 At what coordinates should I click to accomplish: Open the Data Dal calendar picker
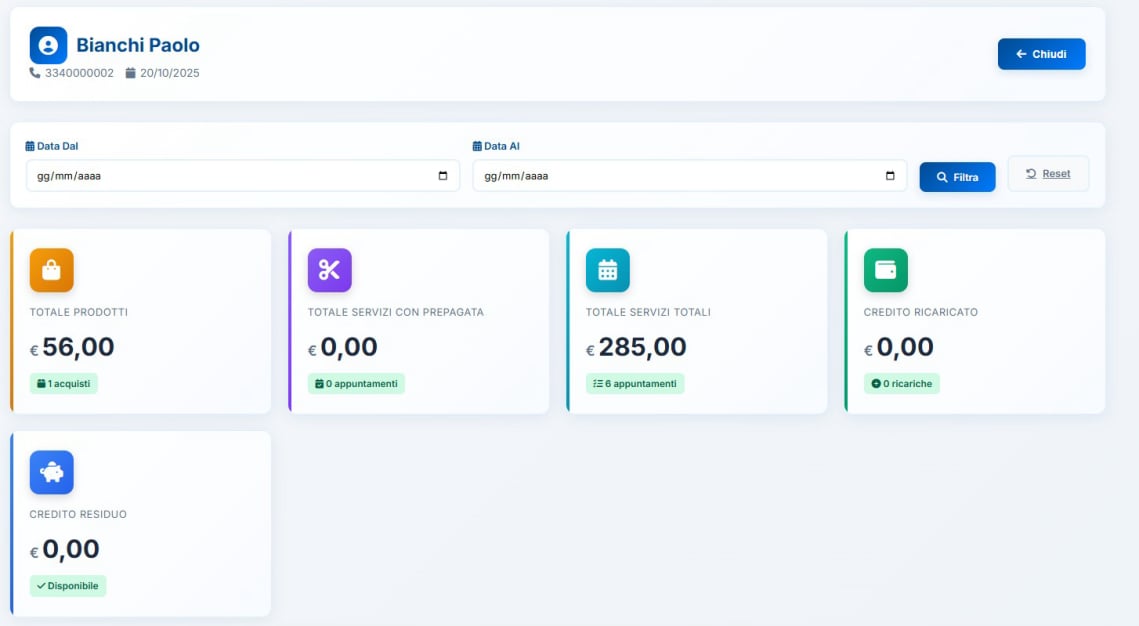pos(443,176)
